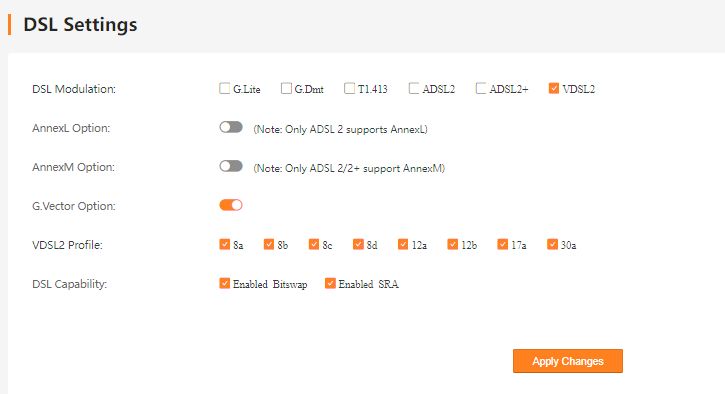Check the G.Dmt modulation option
This screenshot has width=725, height=394.
(286, 88)
